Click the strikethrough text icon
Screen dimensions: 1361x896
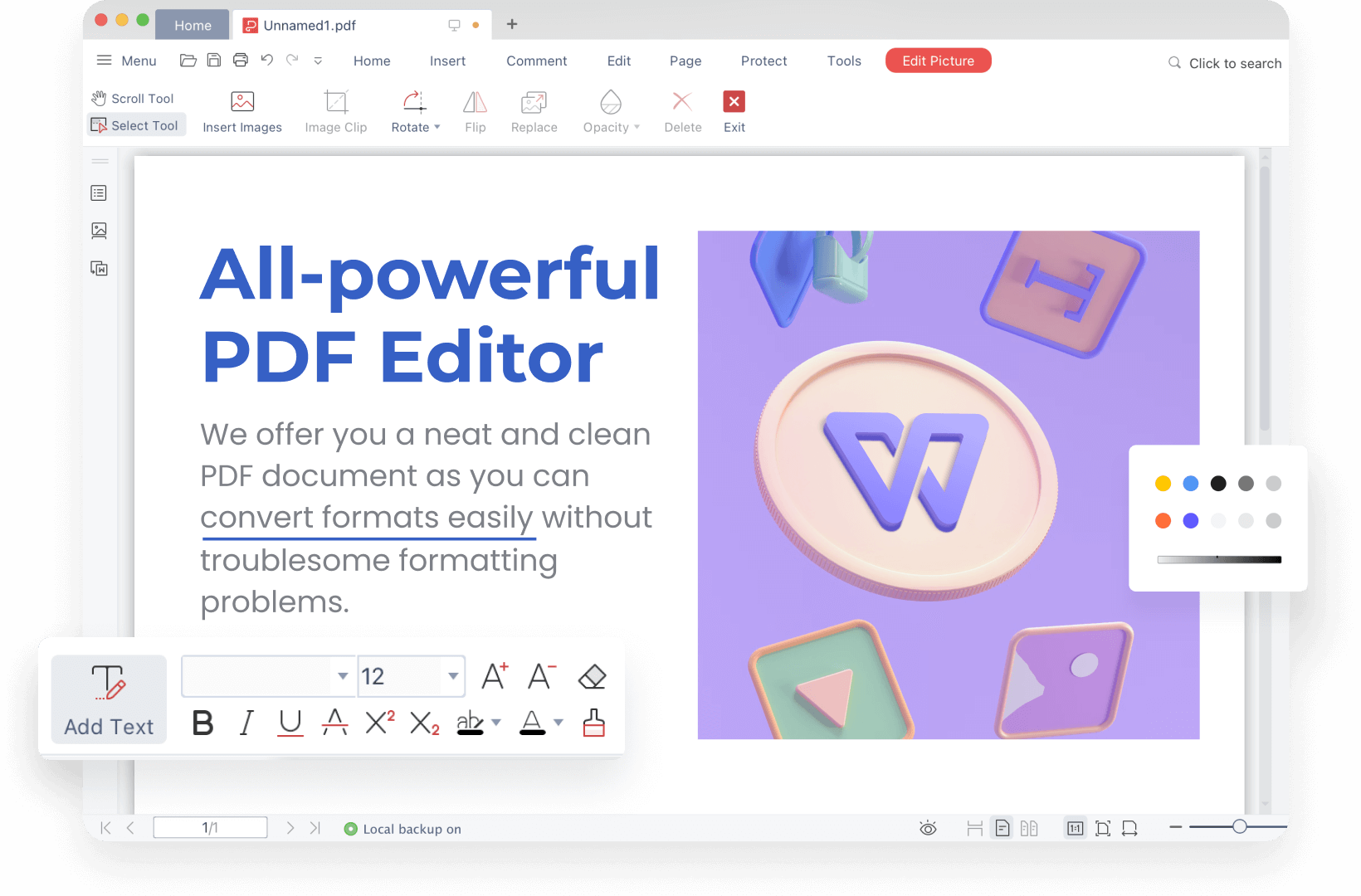[x=334, y=723]
